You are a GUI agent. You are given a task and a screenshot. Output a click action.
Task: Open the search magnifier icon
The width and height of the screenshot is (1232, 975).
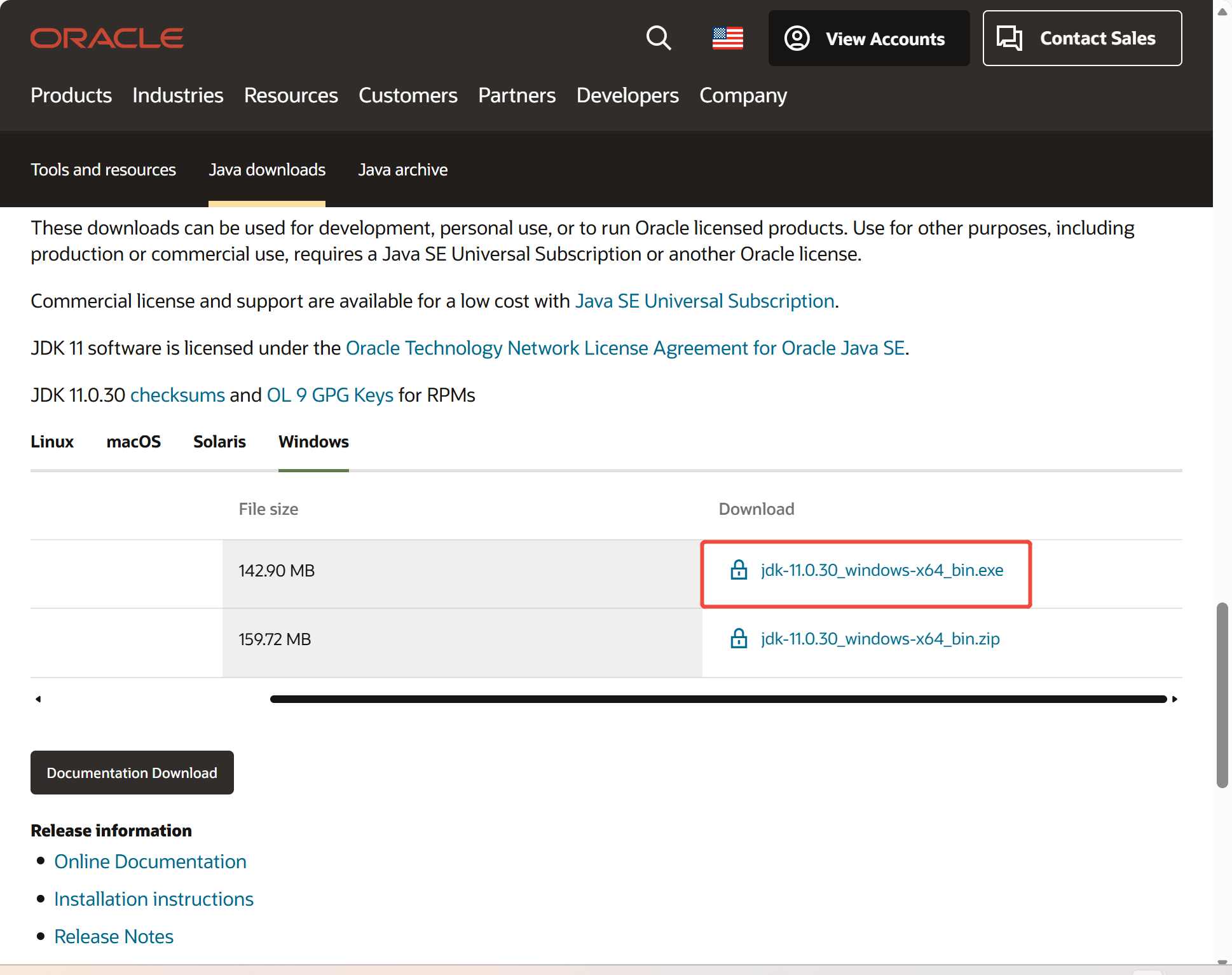click(x=659, y=38)
